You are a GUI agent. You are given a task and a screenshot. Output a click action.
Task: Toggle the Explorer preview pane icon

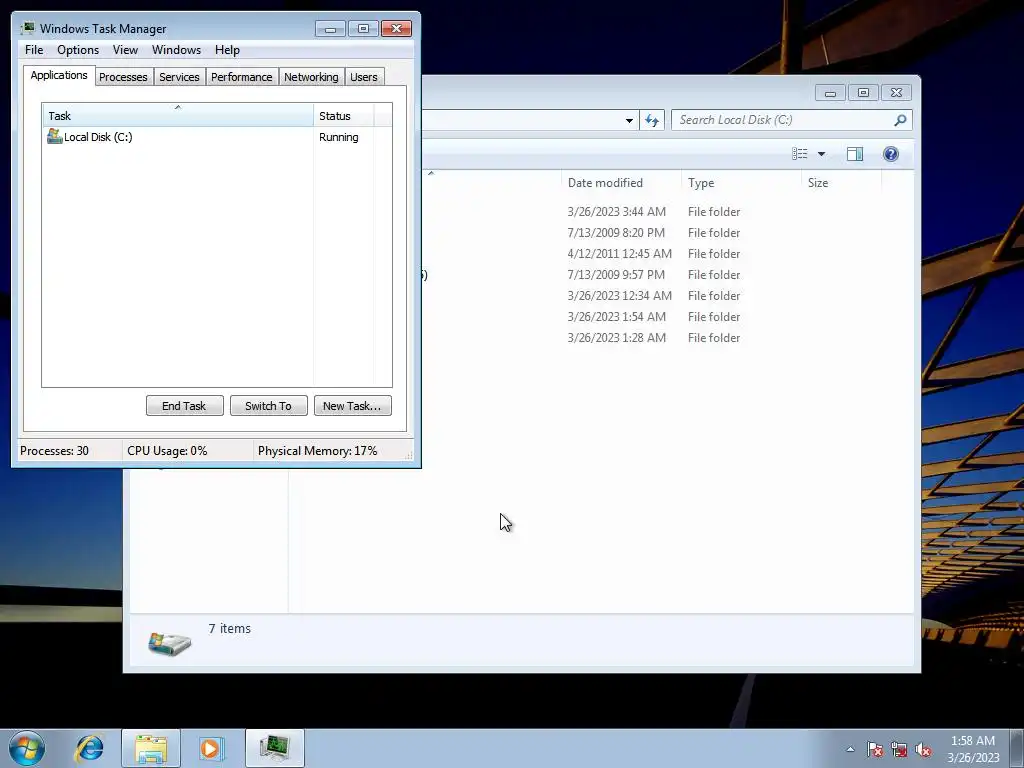pyautogui.click(x=855, y=154)
